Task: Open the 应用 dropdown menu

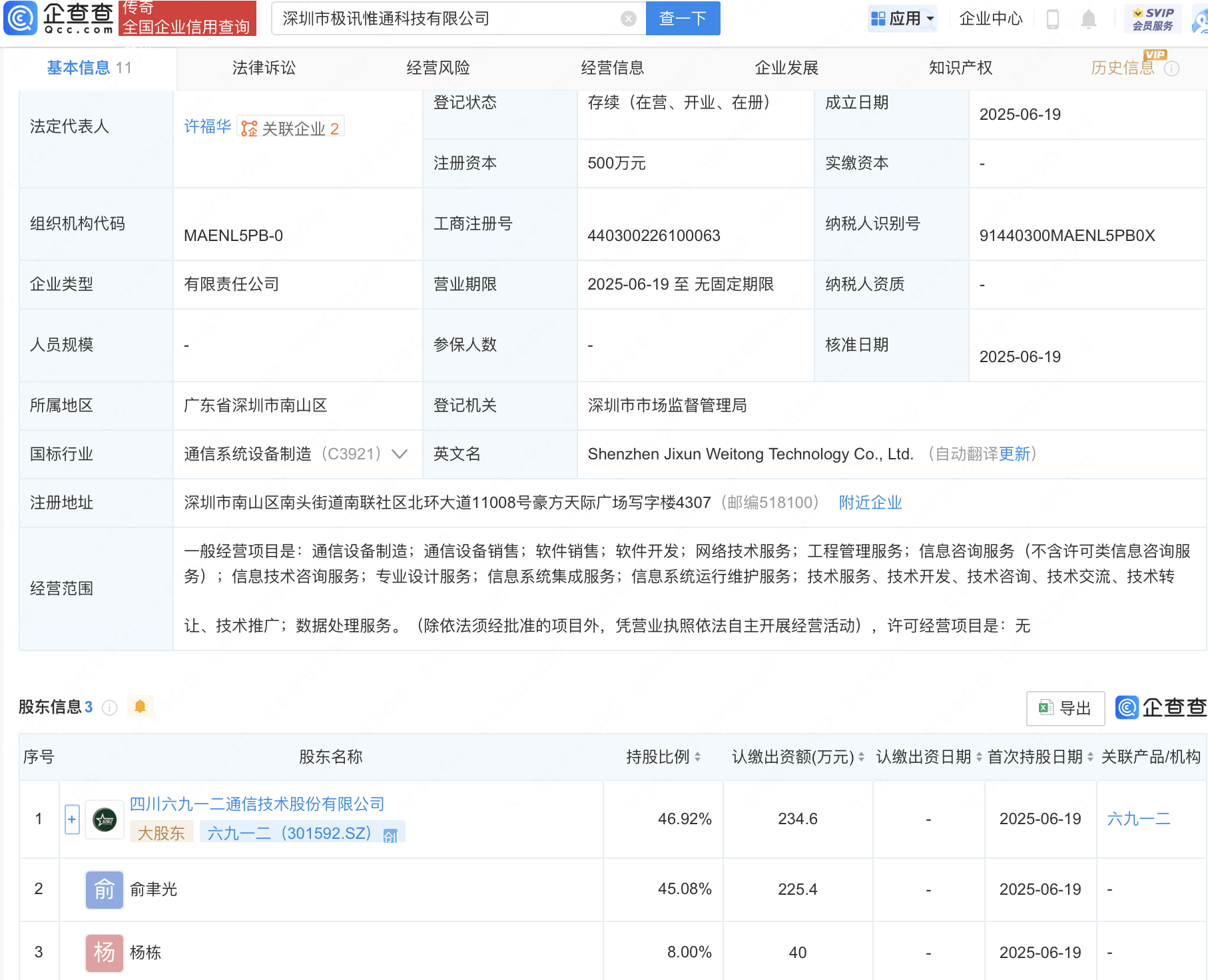Action: (902, 19)
